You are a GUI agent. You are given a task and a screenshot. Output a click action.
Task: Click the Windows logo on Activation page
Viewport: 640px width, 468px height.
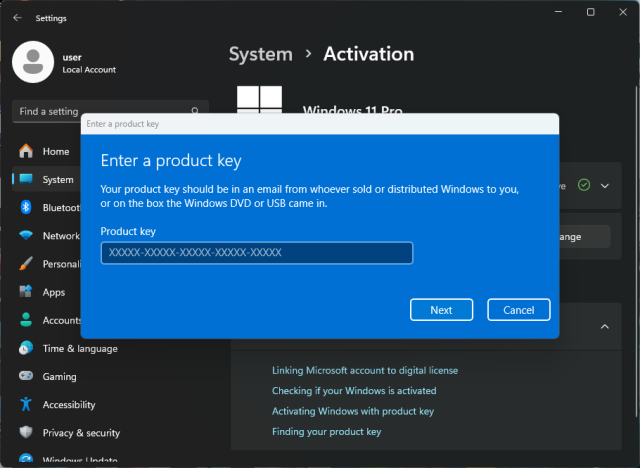coord(259,100)
